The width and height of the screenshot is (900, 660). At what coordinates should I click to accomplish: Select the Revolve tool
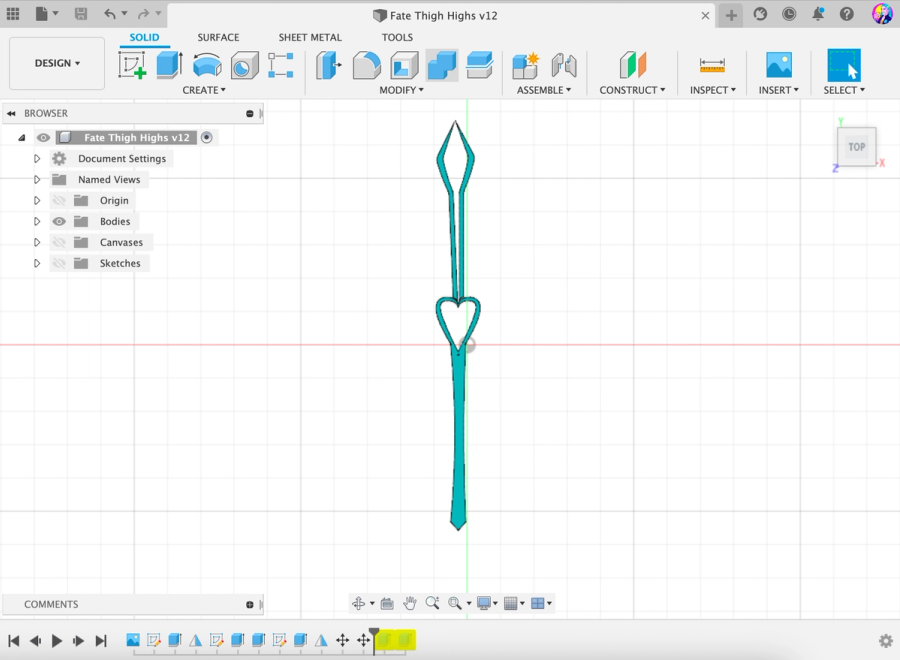point(205,63)
